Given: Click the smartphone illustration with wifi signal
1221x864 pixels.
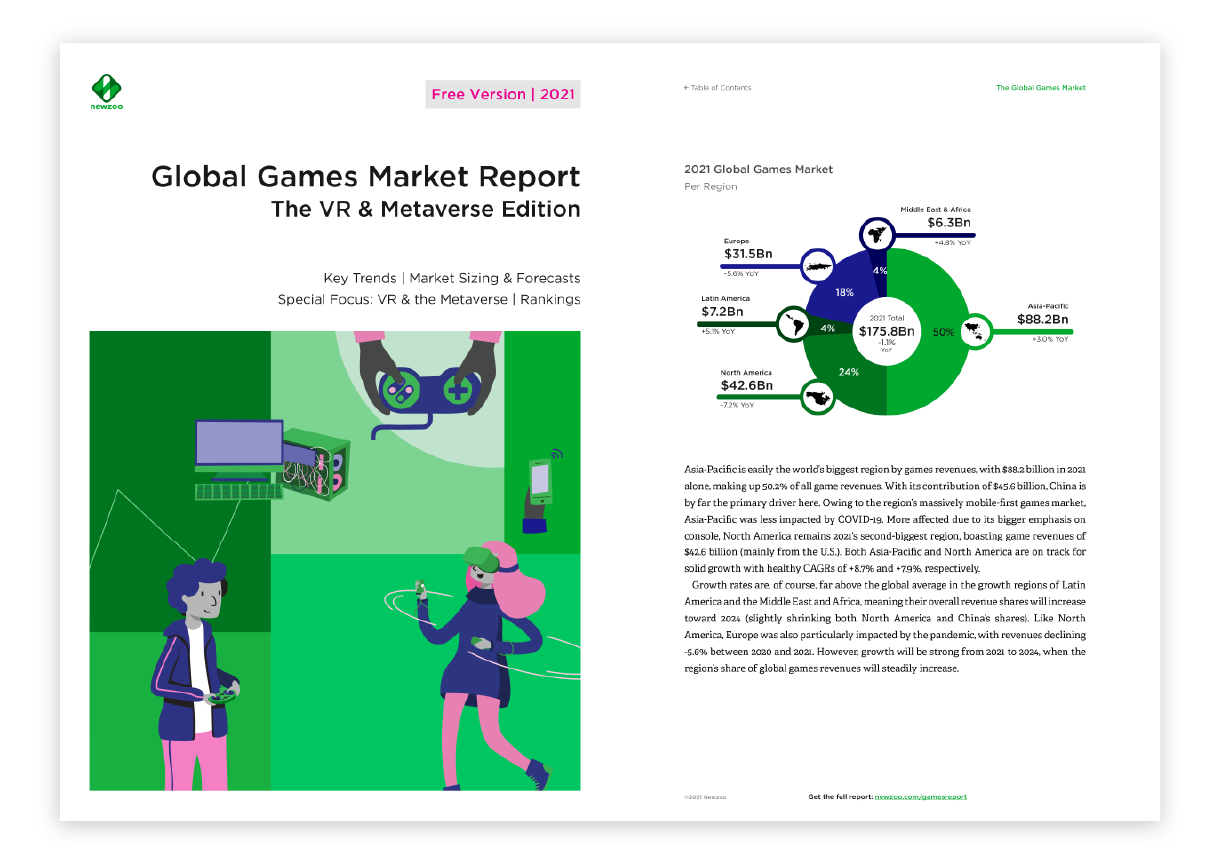Looking at the screenshot, I should pyautogui.click(x=541, y=482).
